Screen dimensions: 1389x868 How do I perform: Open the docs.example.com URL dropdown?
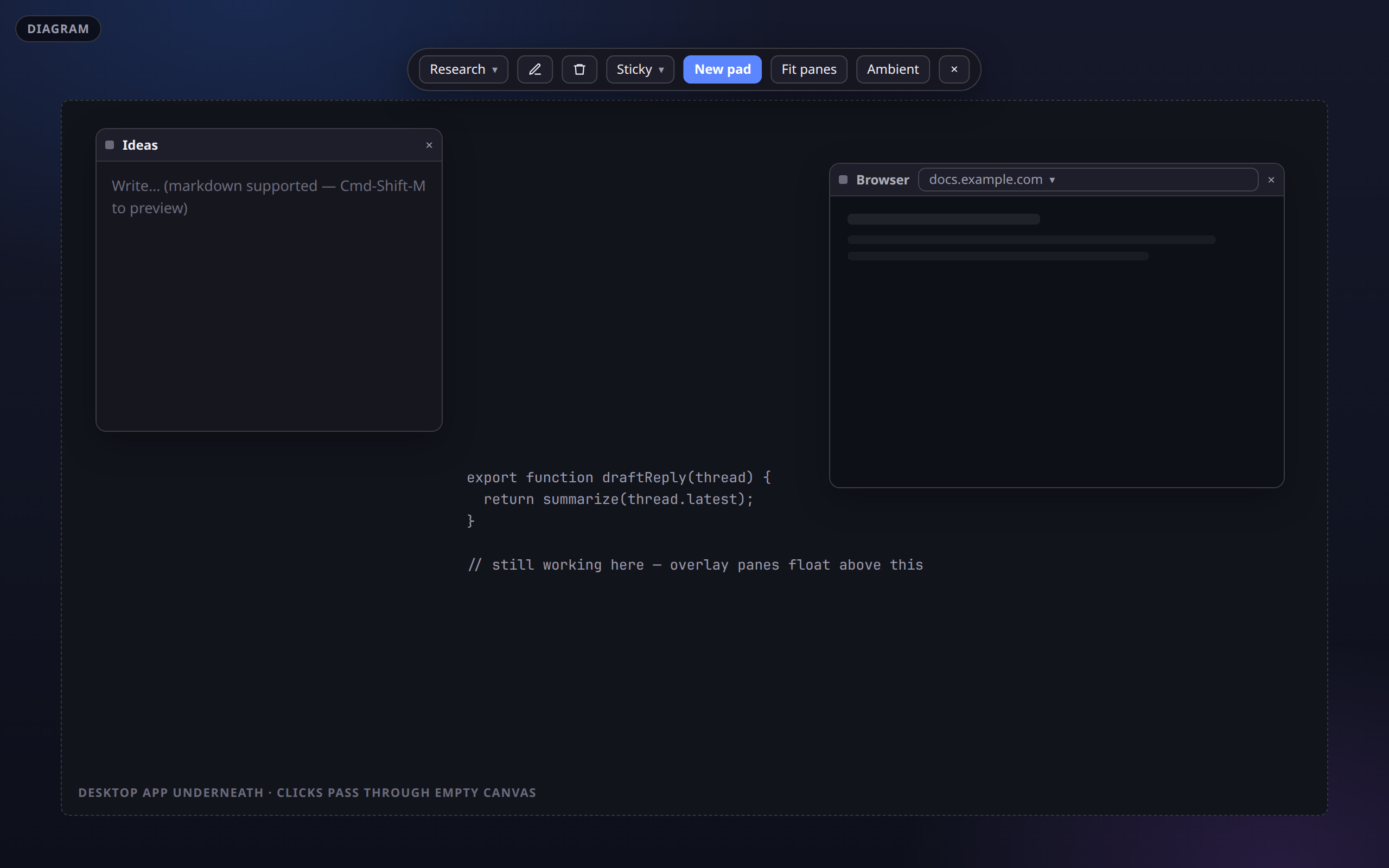1088,180
